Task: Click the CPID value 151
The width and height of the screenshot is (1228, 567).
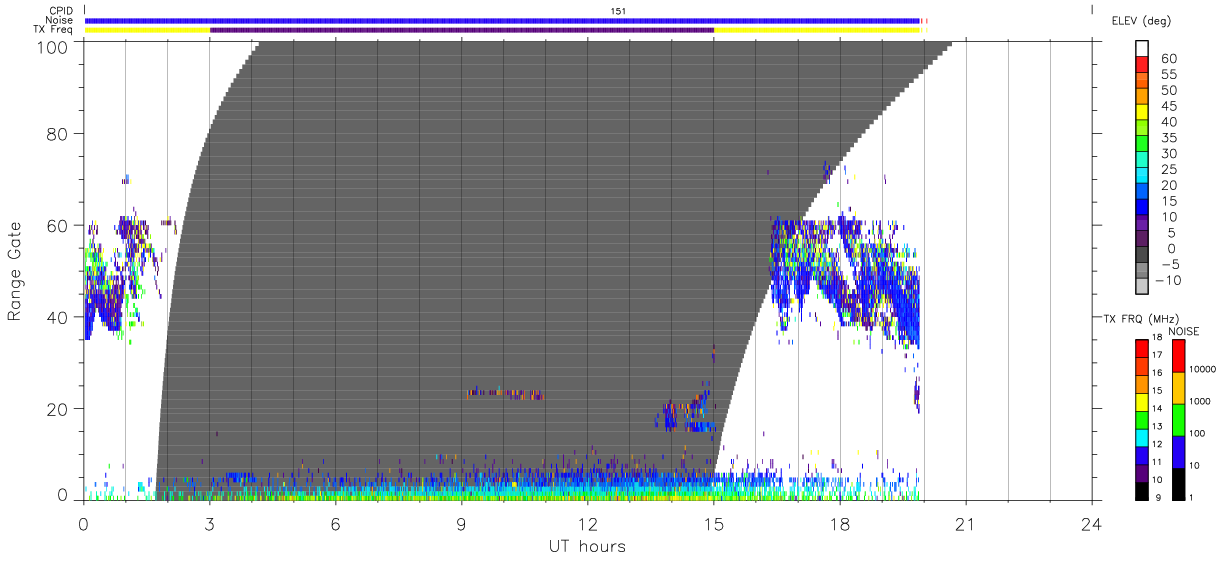Action: (618, 11)
